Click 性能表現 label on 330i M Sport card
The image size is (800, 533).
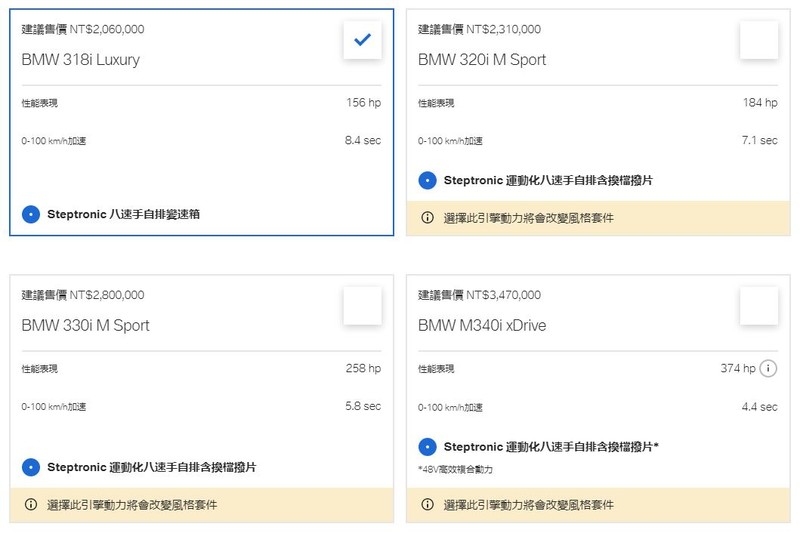pos(40,369)
